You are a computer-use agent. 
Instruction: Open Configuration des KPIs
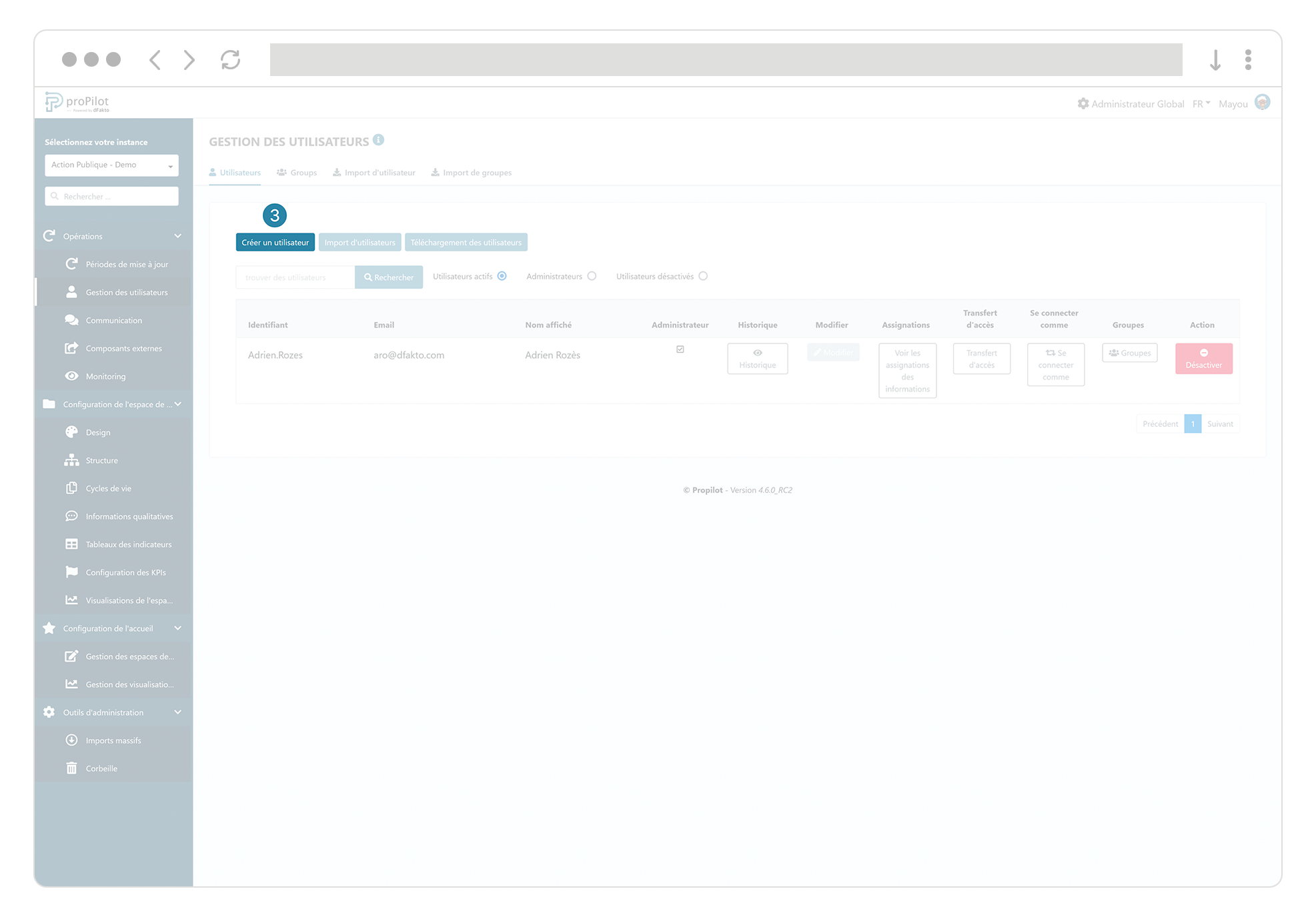click(125, 572)
